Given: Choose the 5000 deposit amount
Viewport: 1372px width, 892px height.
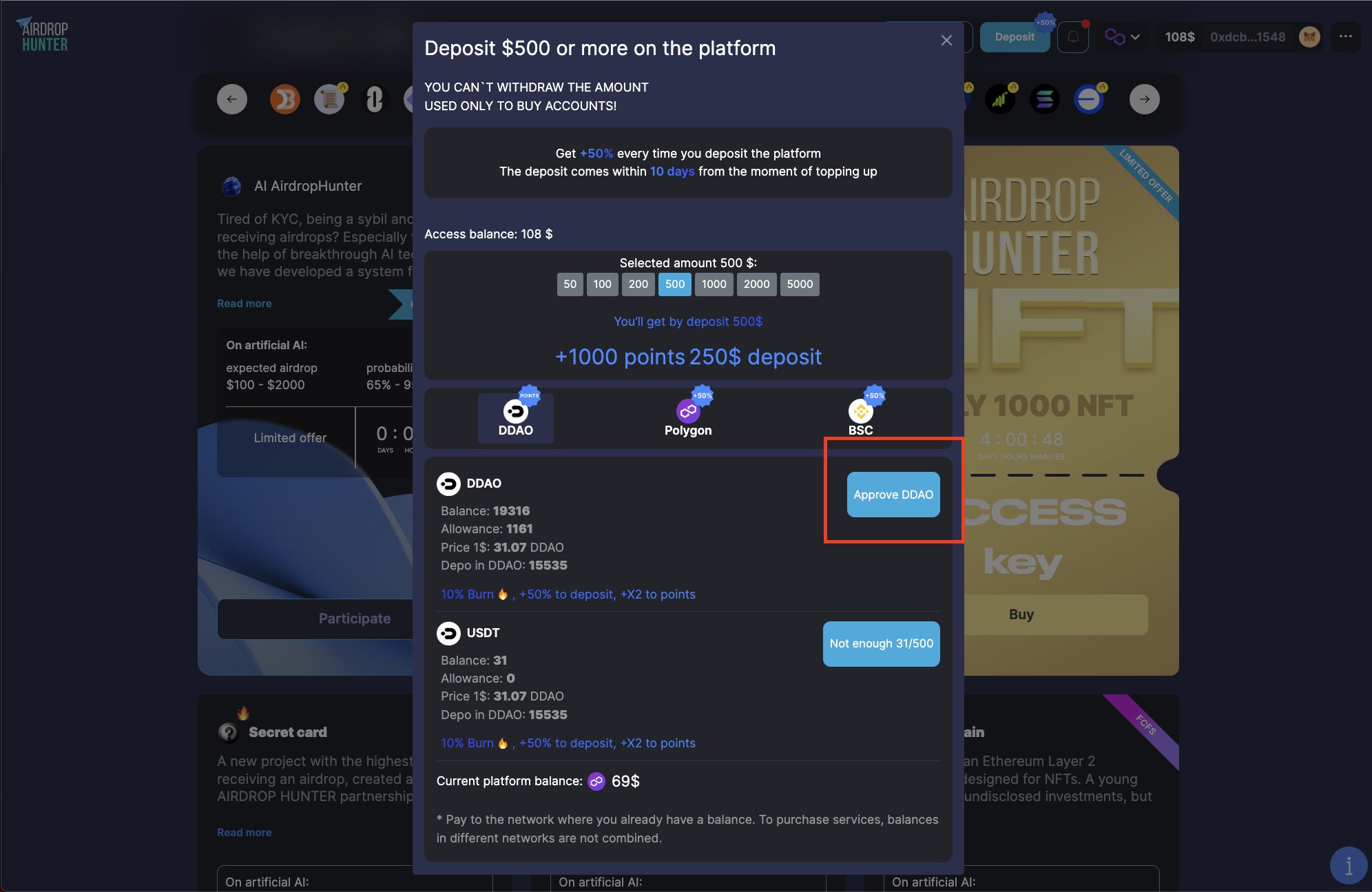Looking at the screenshot, I should click(800, 284).
